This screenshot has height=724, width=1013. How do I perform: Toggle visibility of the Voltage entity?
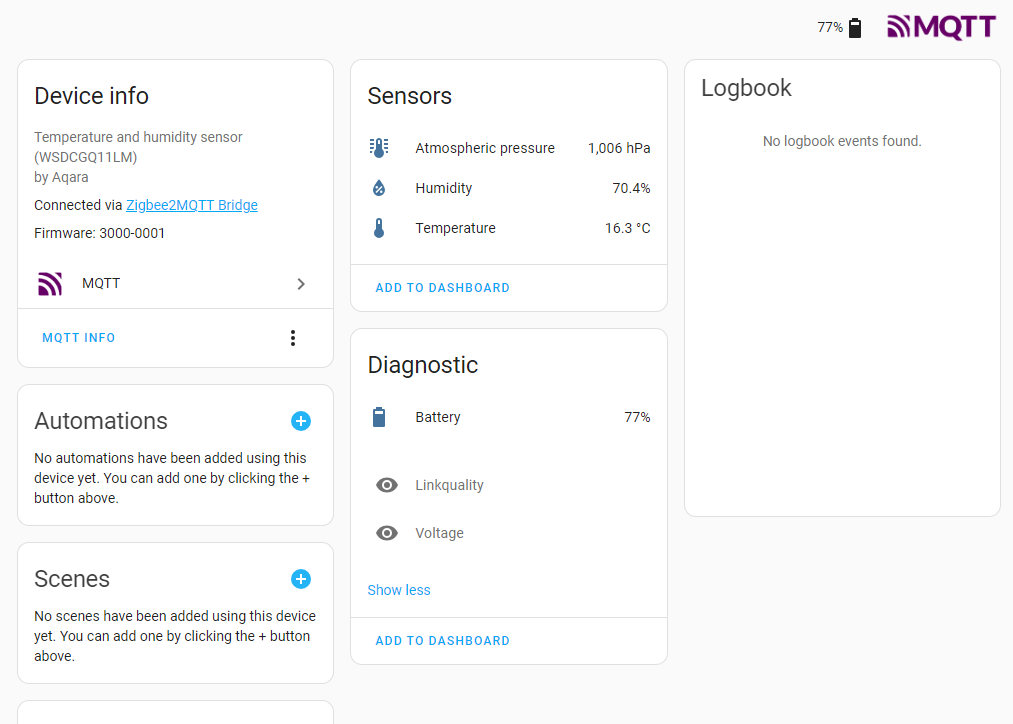point(387,533)
